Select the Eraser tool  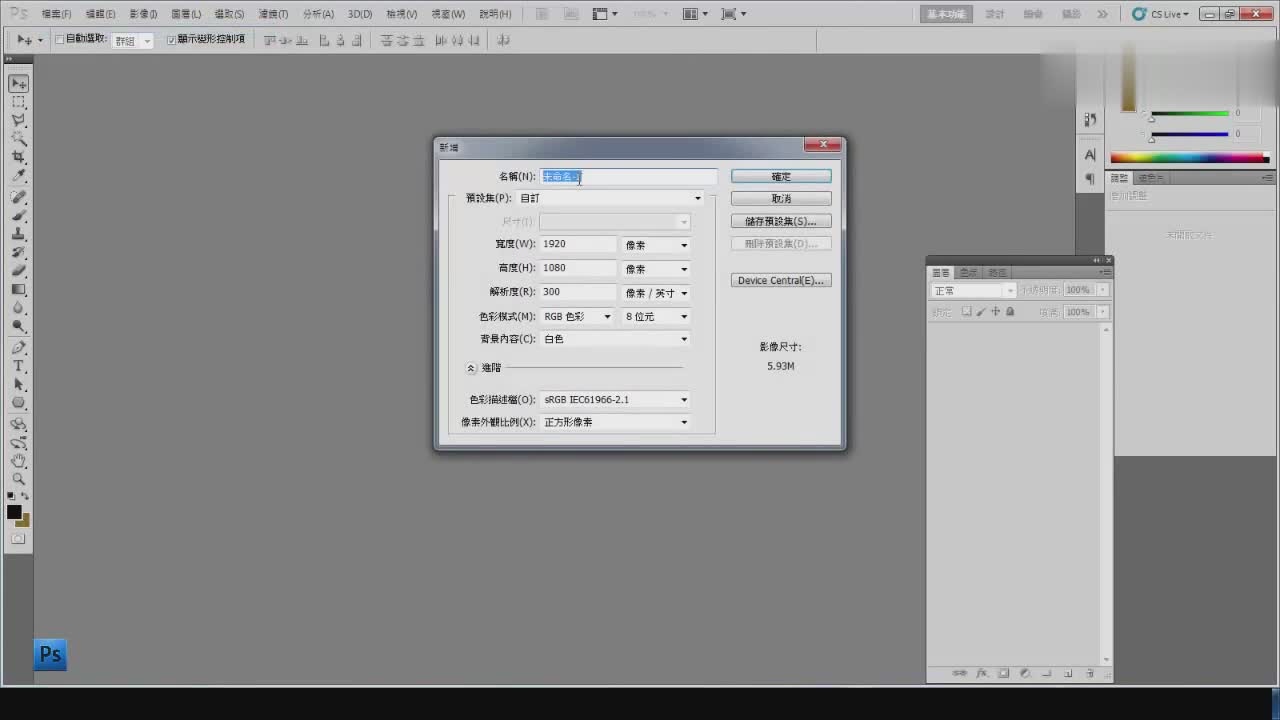coord(18,270)
